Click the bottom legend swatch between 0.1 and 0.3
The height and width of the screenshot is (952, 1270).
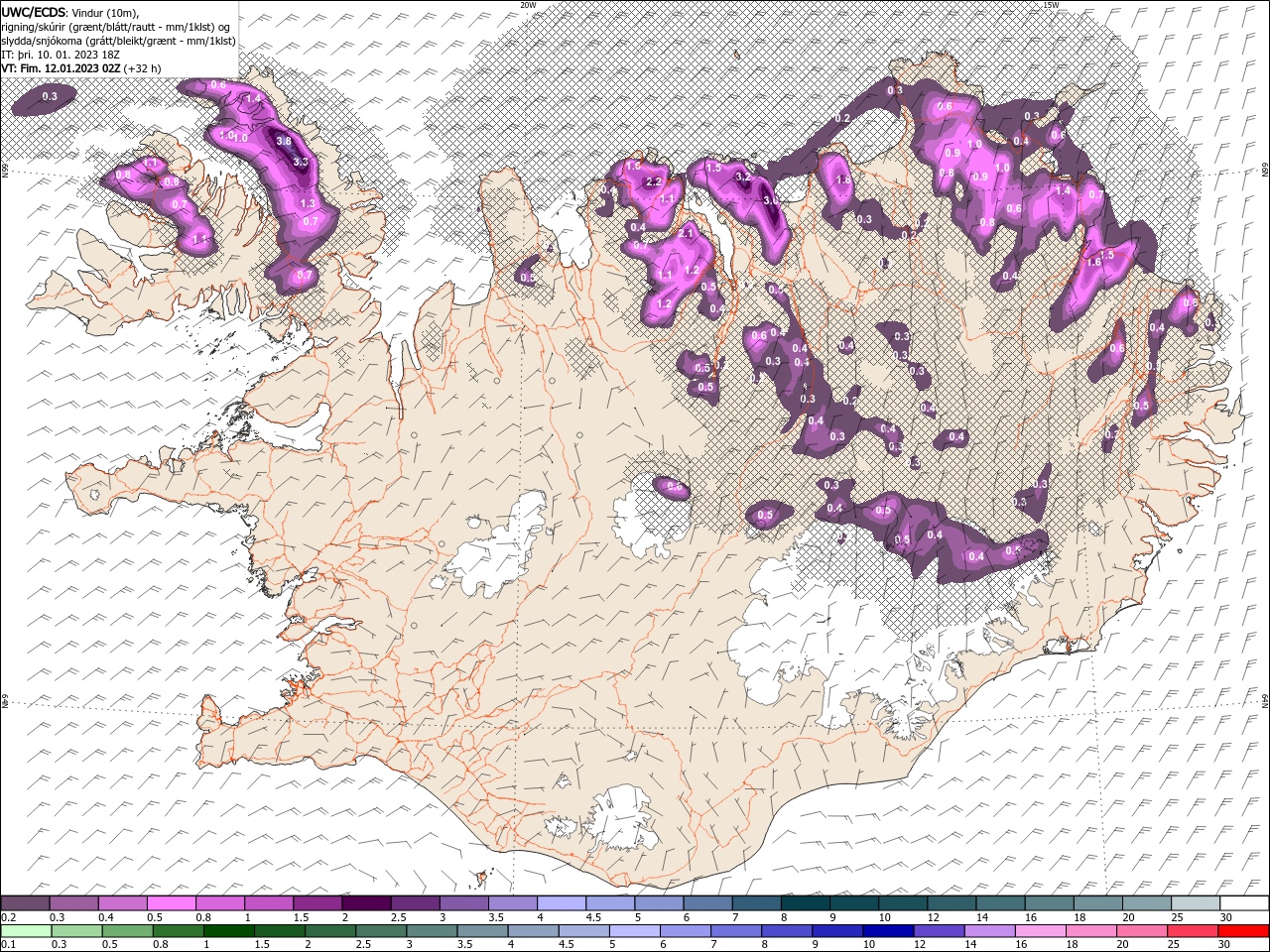click(x=27, y=931)
